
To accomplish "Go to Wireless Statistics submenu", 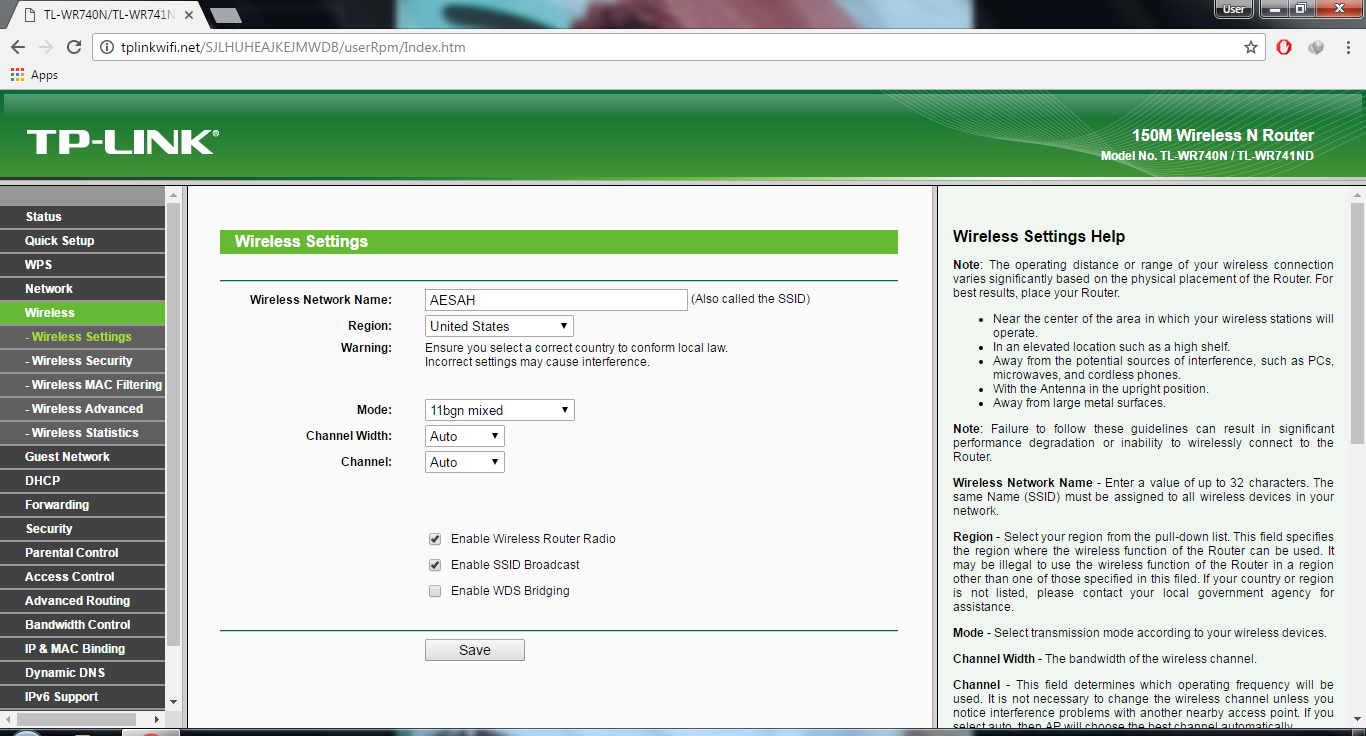I will coord(82,433).
